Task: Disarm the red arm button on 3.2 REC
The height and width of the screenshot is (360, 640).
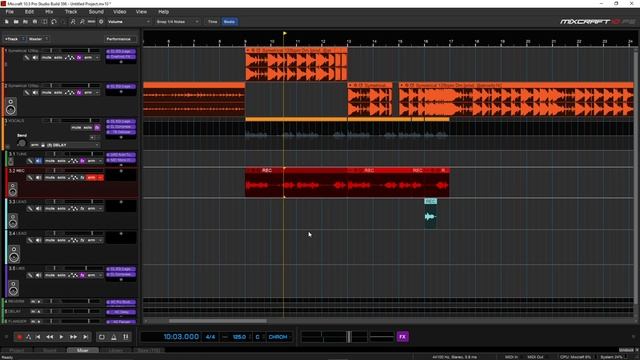Action: click(x=91, y=178)
